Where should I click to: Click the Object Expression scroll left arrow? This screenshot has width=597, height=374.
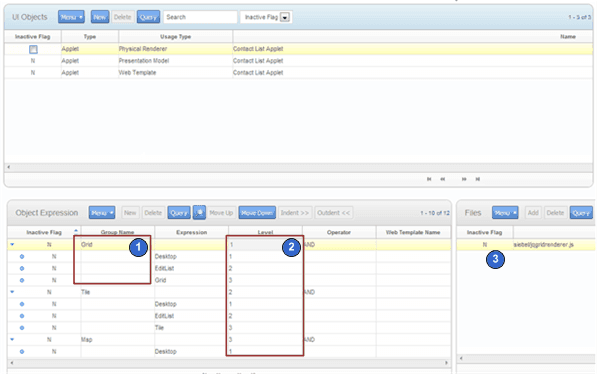tap(11, 363)
